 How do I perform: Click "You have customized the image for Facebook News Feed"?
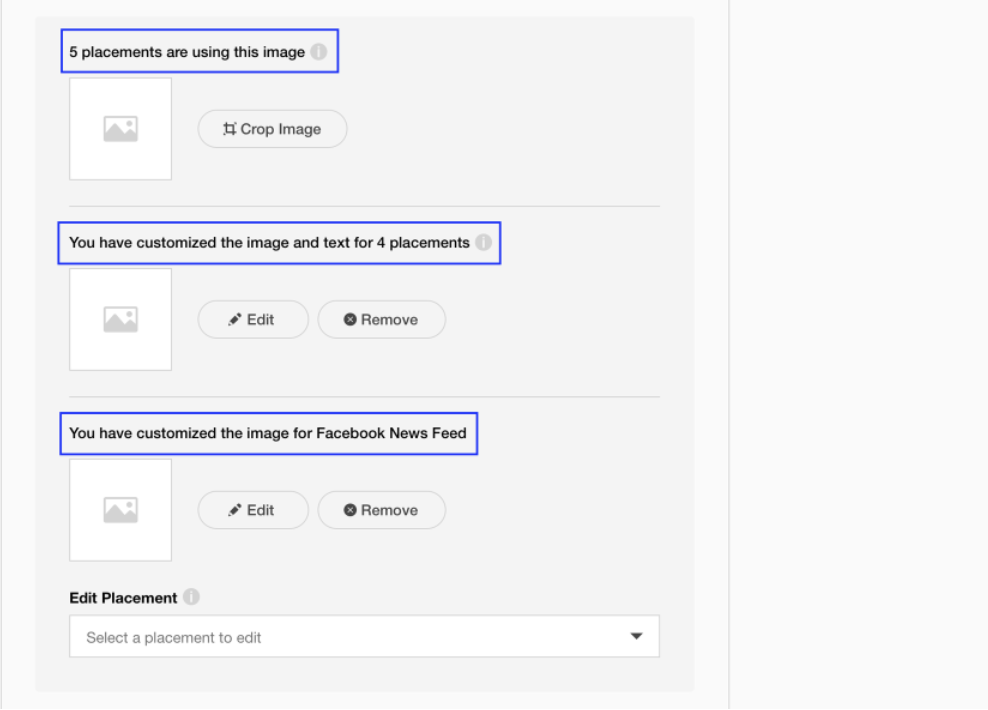coord(267,434)
